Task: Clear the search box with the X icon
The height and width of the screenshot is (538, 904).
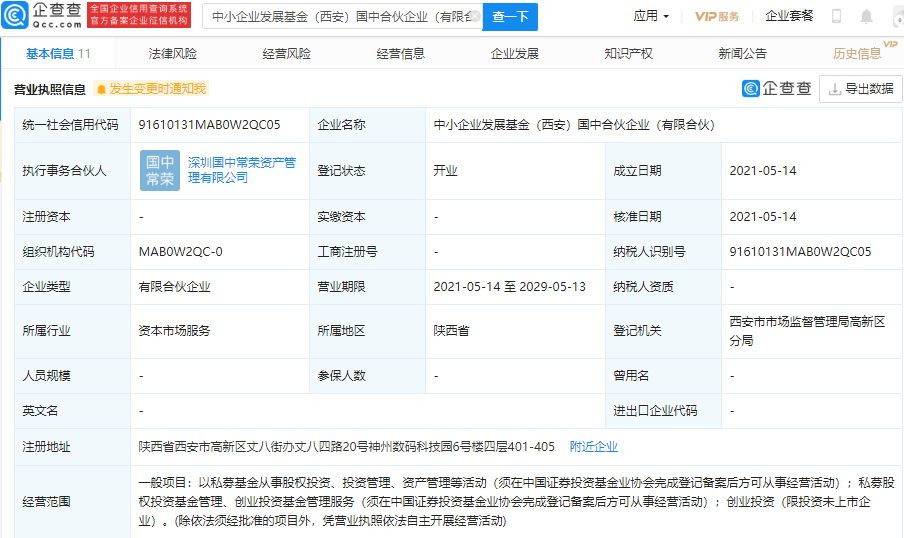Action: point(475,16)
